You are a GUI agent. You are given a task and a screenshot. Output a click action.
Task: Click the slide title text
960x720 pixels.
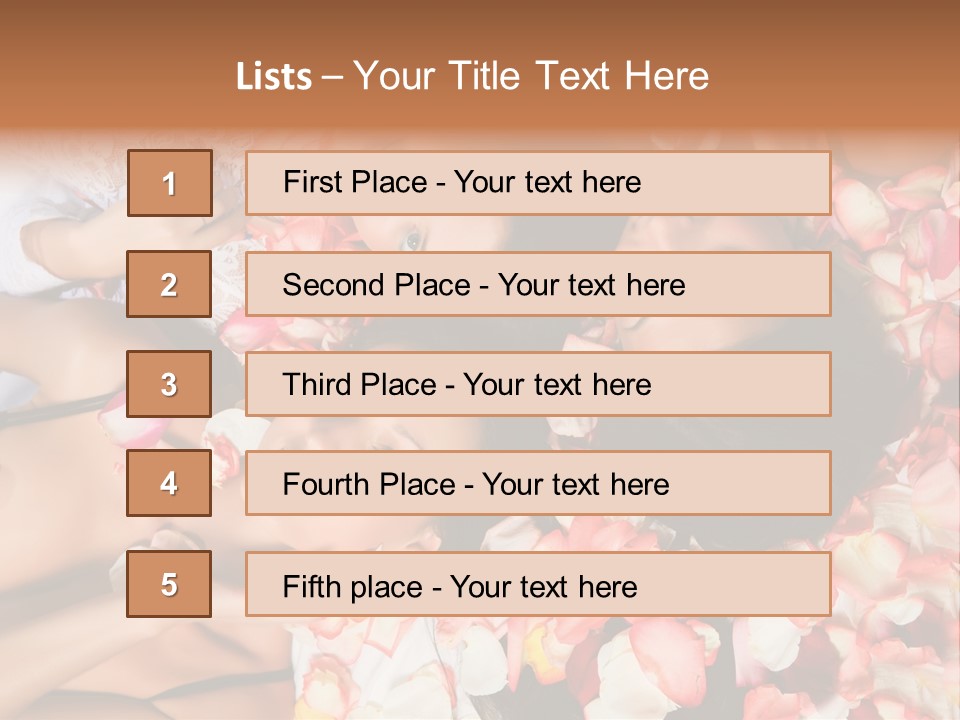[x=472, y=76]
